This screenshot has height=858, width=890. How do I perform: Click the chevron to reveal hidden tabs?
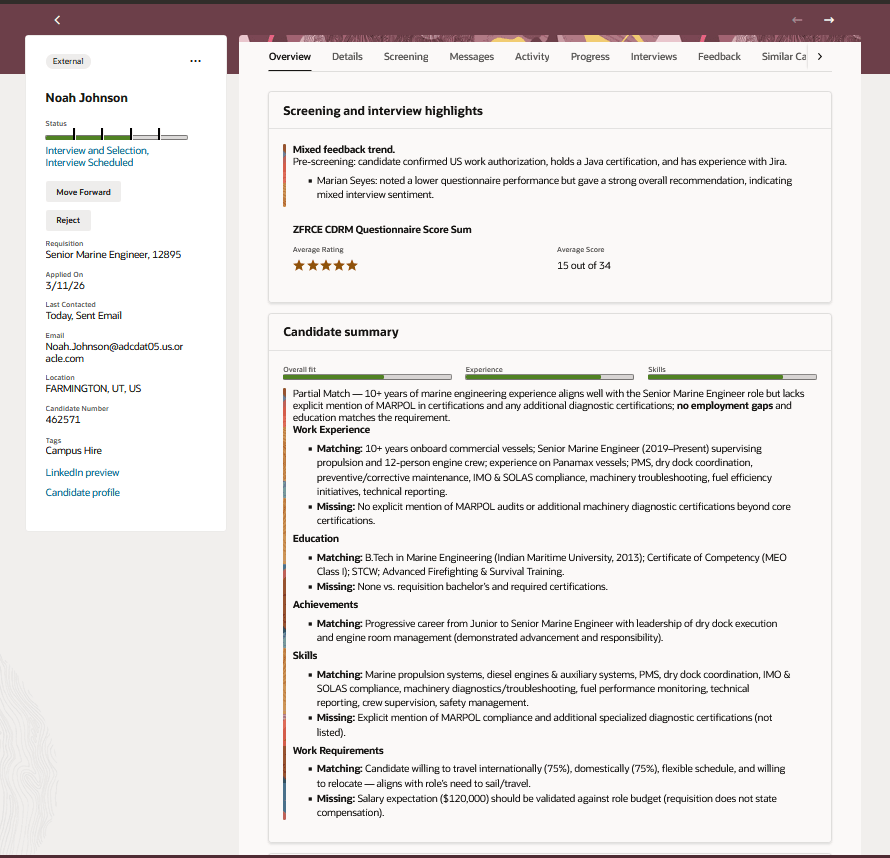(820, 57)
